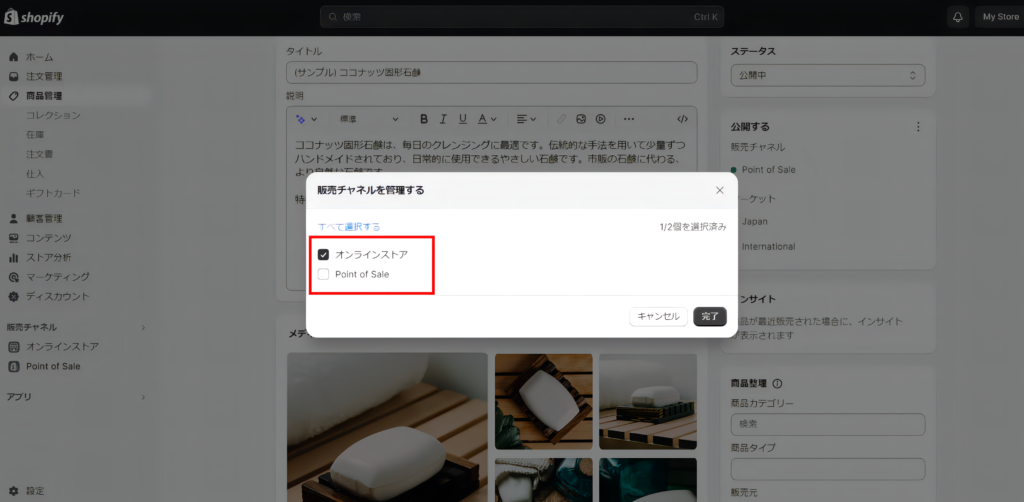The width and height of the screenshot is (1024, 502).
Task: Click the マーケティング target icon
Action: (13, 277)
